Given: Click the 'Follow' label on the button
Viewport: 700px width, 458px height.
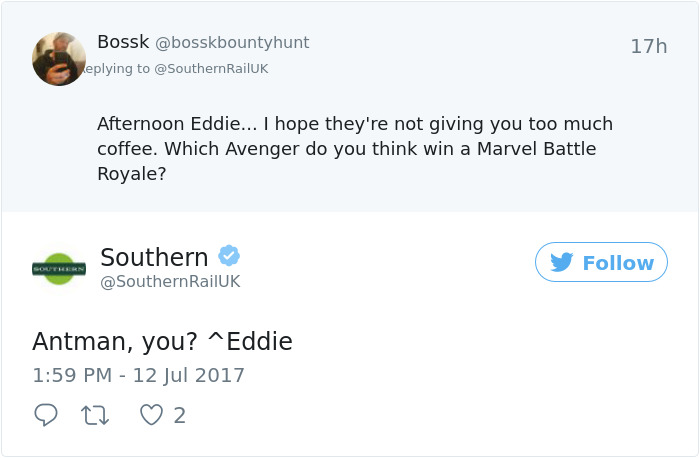Looking at the screenshot, I should point(617,262).
